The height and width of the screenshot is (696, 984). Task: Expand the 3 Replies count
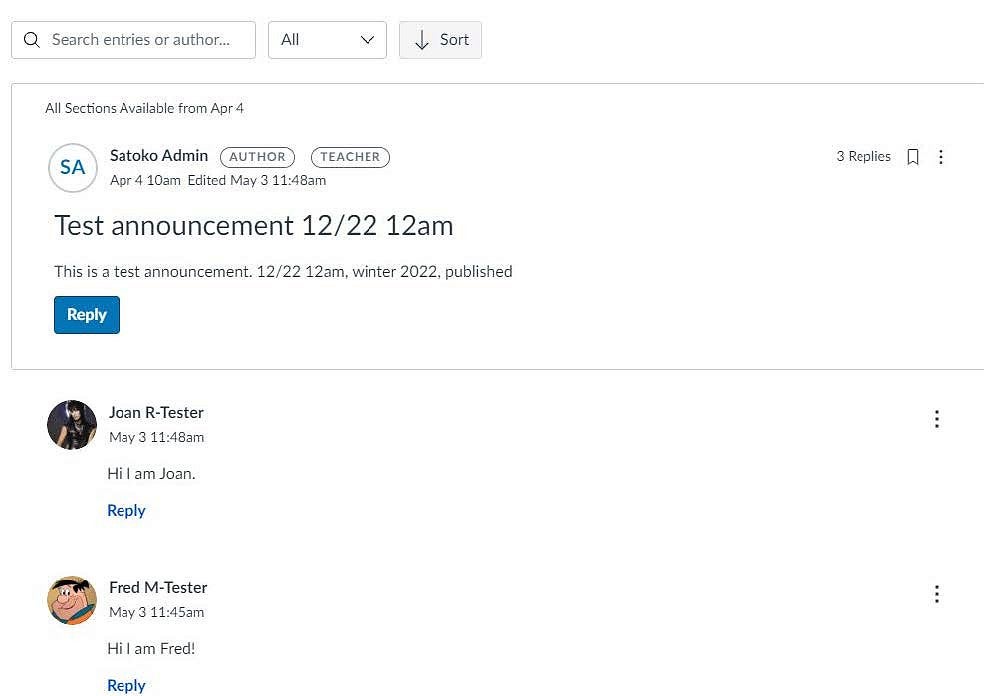coord(863,156)
